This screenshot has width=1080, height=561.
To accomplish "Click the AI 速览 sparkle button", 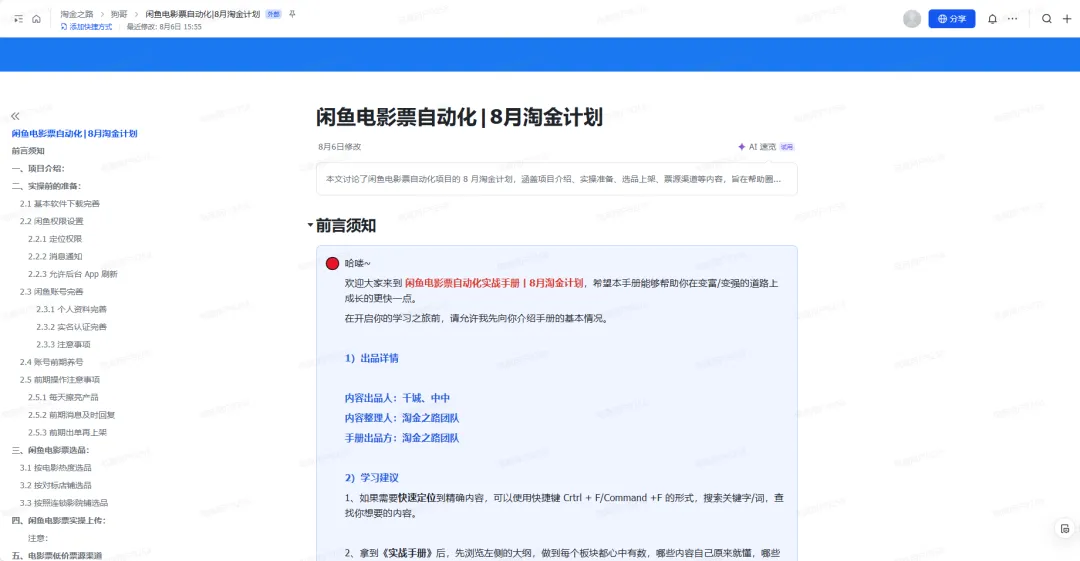I will (x=757, y=147).
